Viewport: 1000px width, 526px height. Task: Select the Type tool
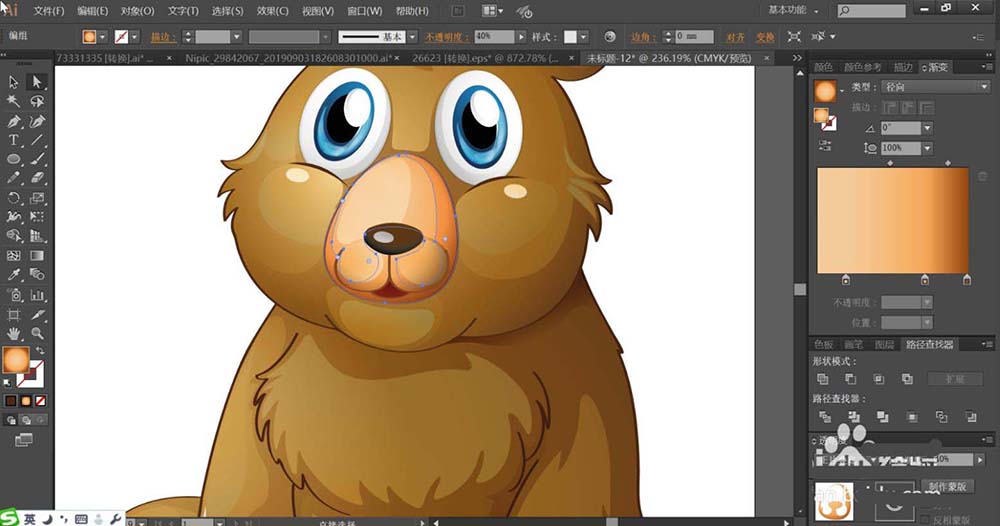tap(13, 140)
